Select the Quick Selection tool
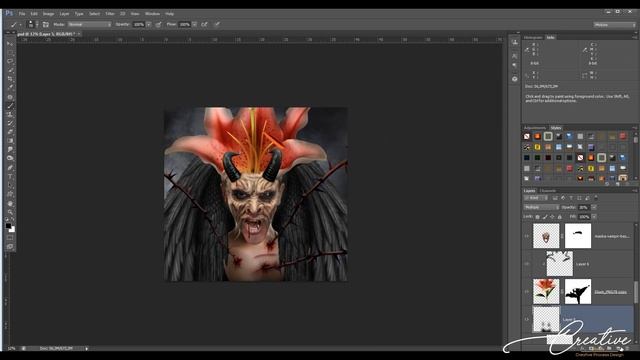 pos(10,70)
